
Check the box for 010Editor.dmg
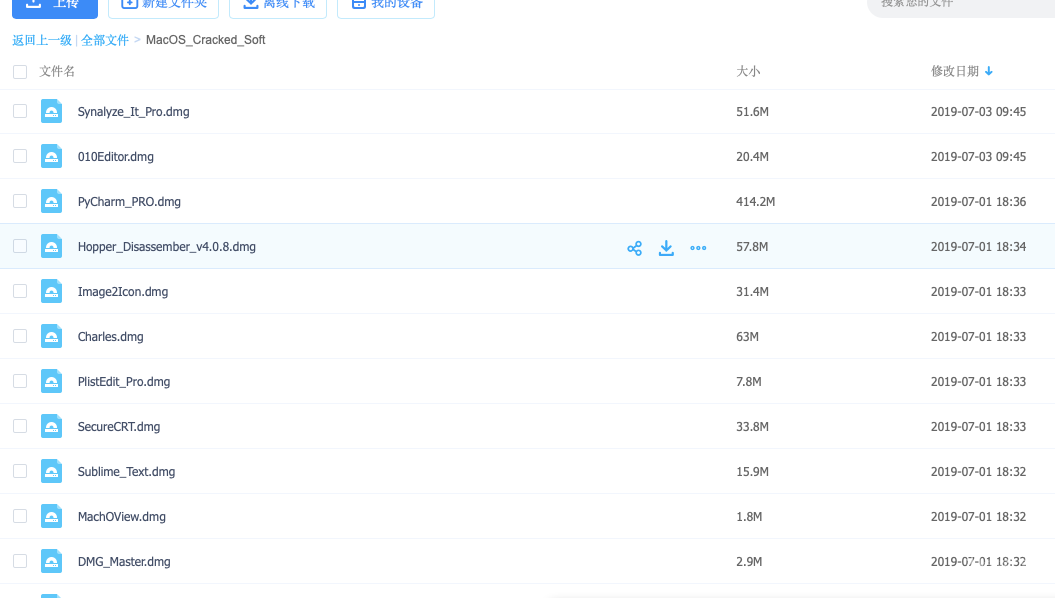point(20,156)
